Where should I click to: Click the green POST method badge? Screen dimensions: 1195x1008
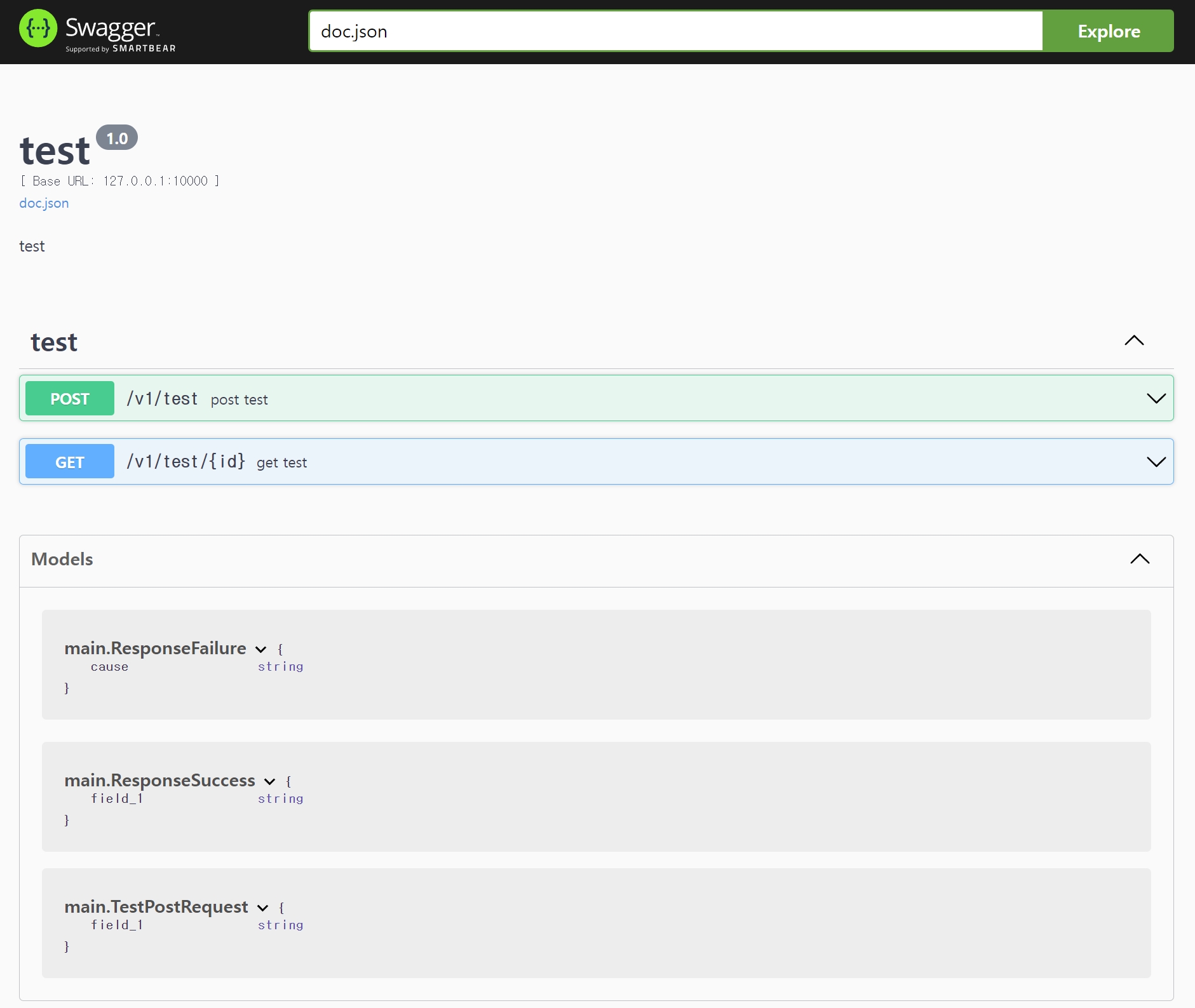click(x=70, y=399)
